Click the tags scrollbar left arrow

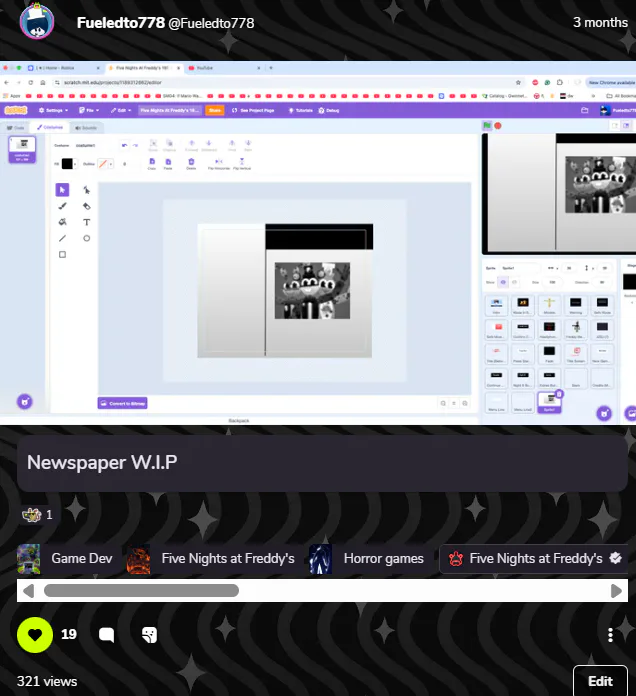tap(28, 591)
